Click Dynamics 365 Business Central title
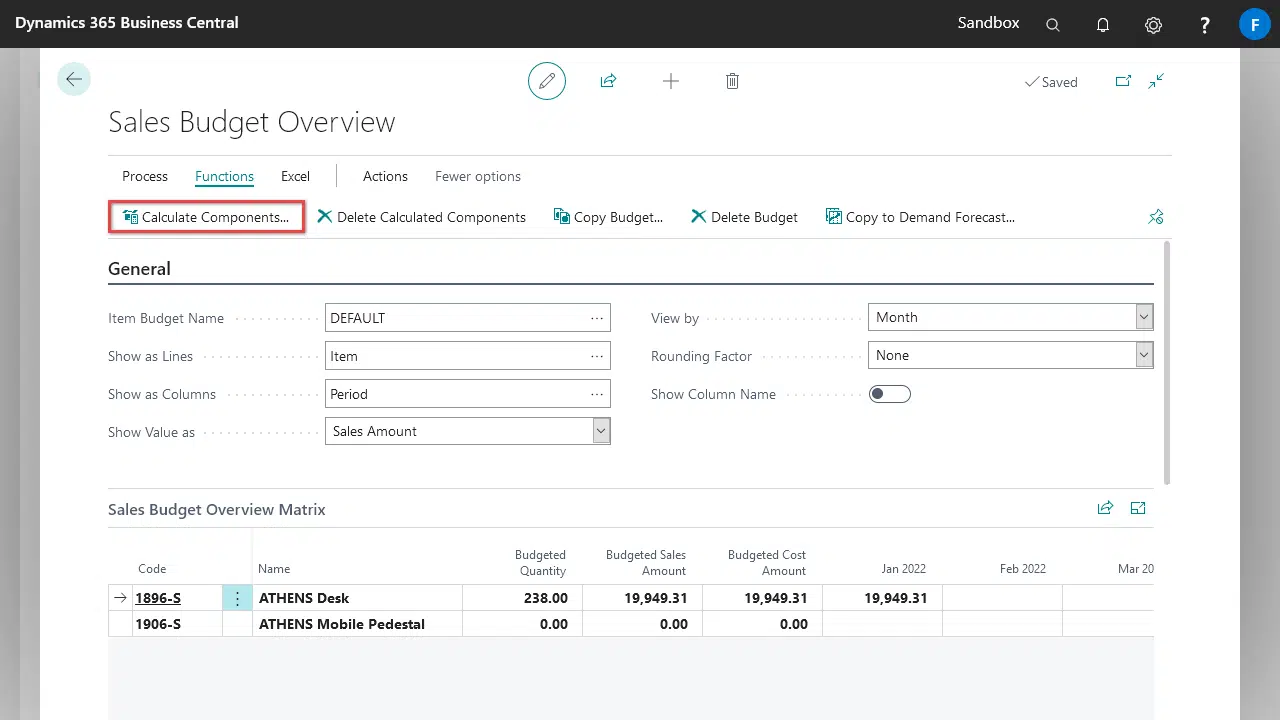This screenshot has width=1280, height=720. point(127,22)
